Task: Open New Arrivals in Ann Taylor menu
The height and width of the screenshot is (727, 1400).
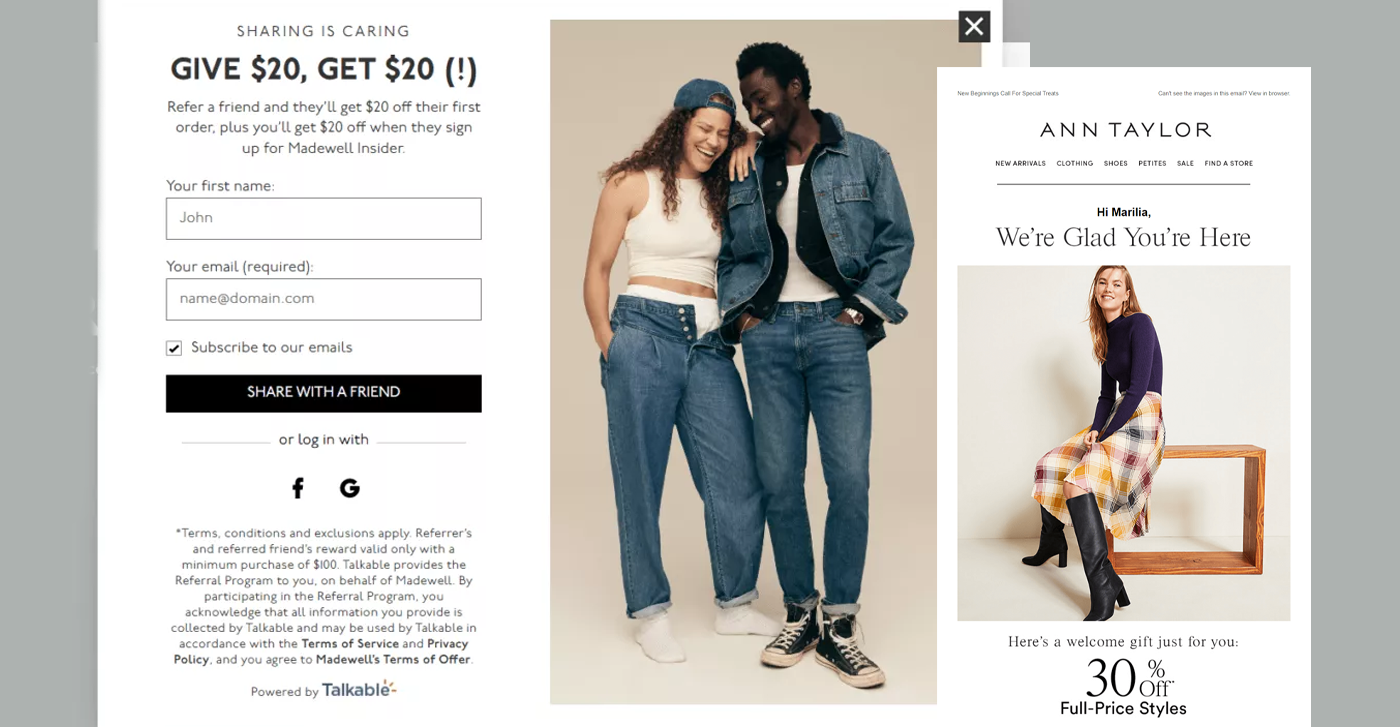Action: 1020,163
